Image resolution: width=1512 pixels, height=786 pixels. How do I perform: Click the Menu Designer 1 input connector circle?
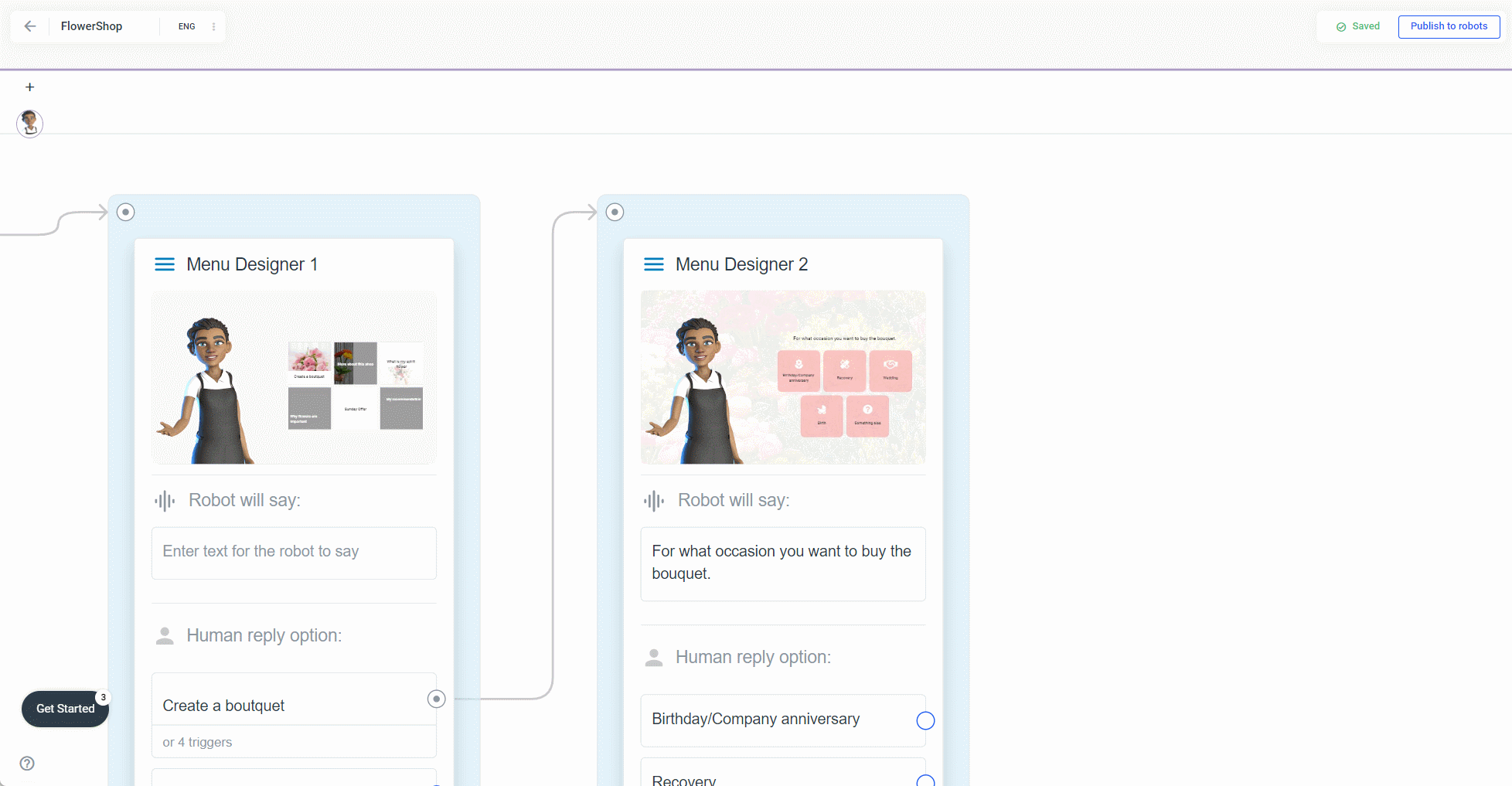(126, 212)
